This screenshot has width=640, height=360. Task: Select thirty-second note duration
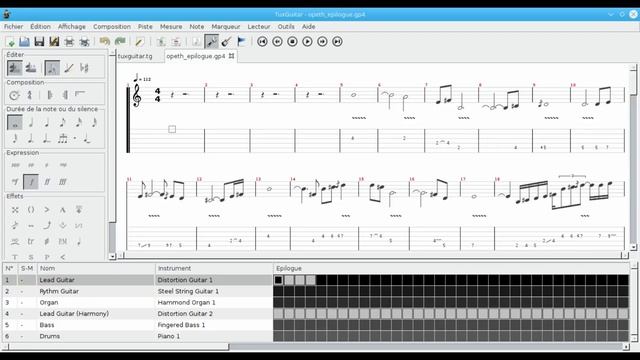(x=94, y=122)
